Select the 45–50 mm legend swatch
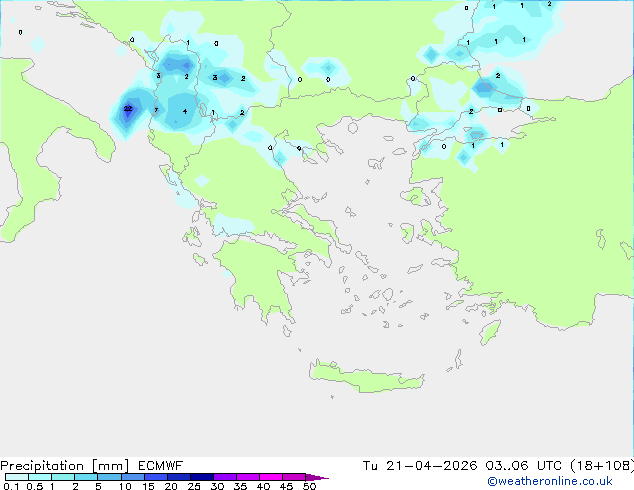634x490 pixels. [x=294, y=477]
